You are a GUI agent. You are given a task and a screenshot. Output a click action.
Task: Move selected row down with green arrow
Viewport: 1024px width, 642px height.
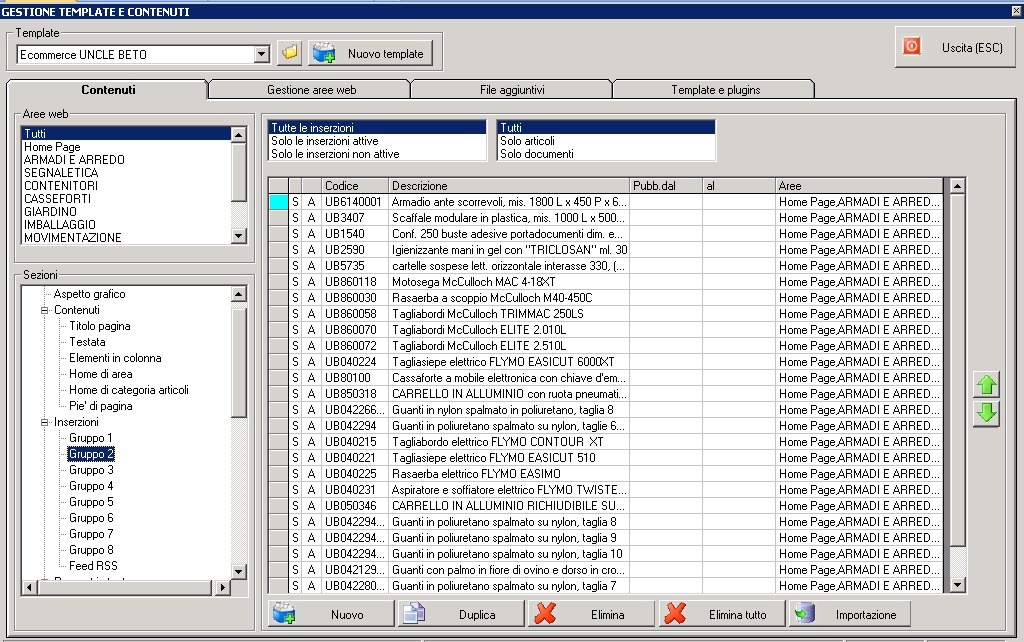point(986,414)
